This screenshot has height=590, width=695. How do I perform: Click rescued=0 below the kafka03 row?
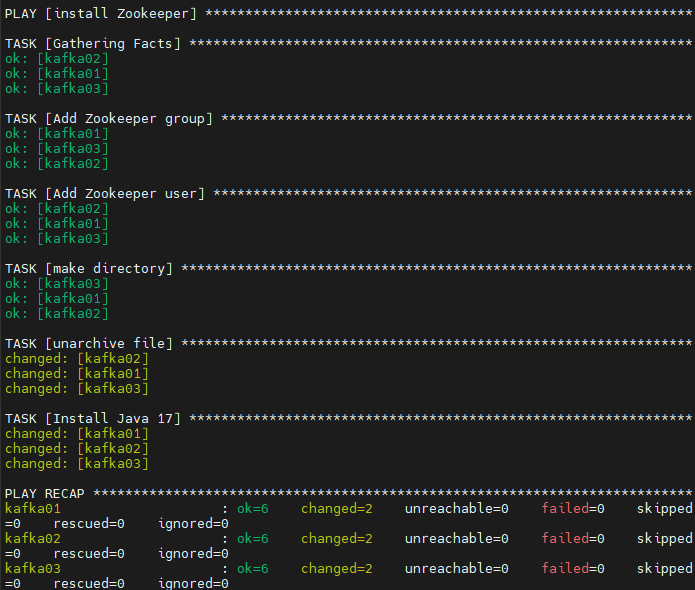click(89, 583)
